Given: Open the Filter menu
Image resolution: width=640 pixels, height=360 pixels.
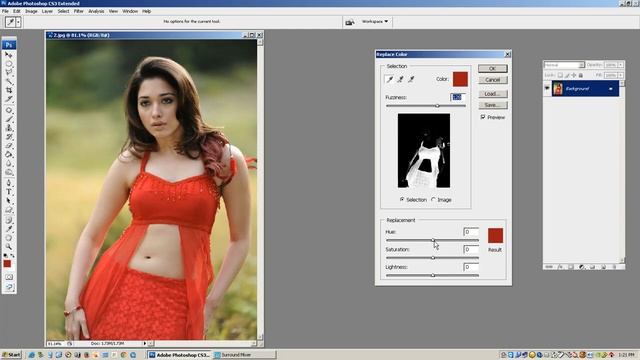Looking at the screenshot, I should click(x=78, y=11).
